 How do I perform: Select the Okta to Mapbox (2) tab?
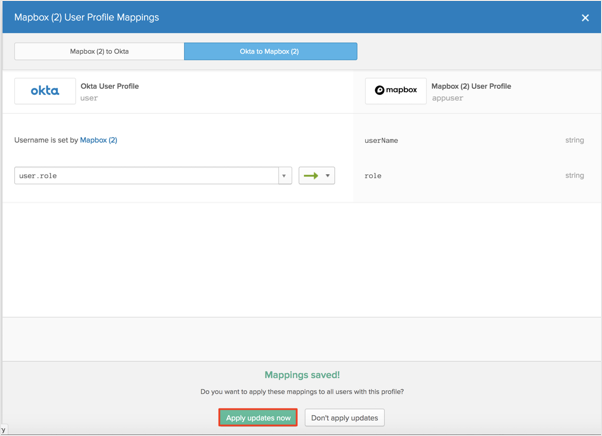270,51
